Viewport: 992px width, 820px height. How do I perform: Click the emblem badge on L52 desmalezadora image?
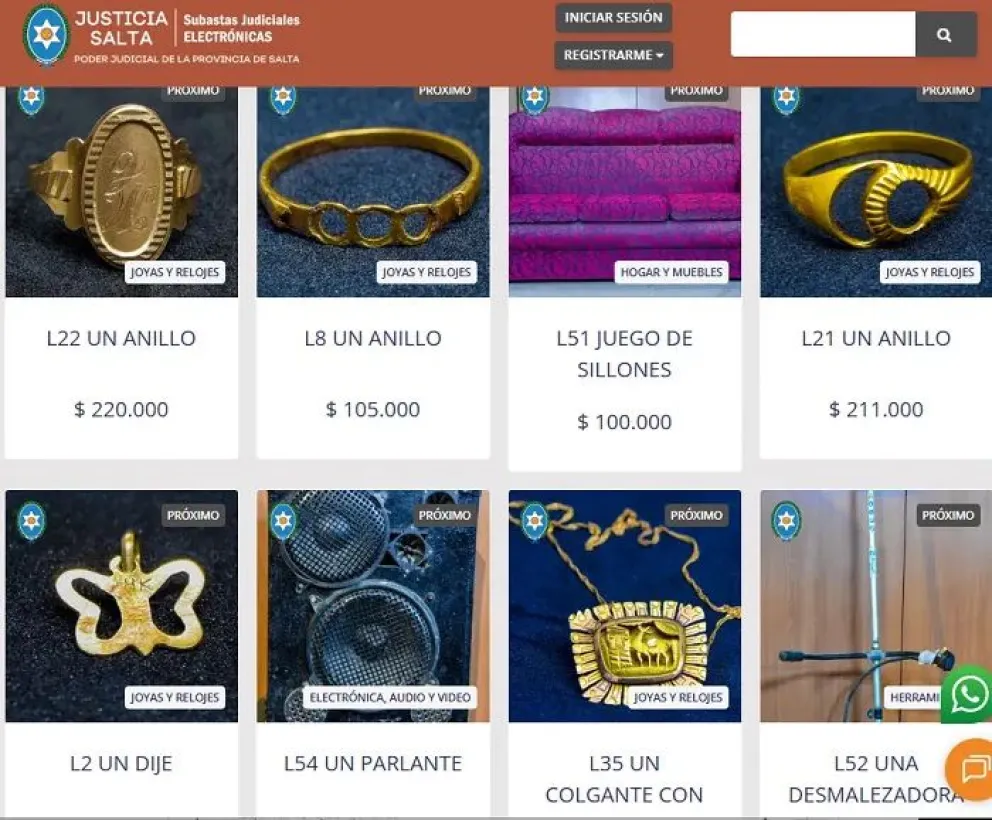coord(786,521)
